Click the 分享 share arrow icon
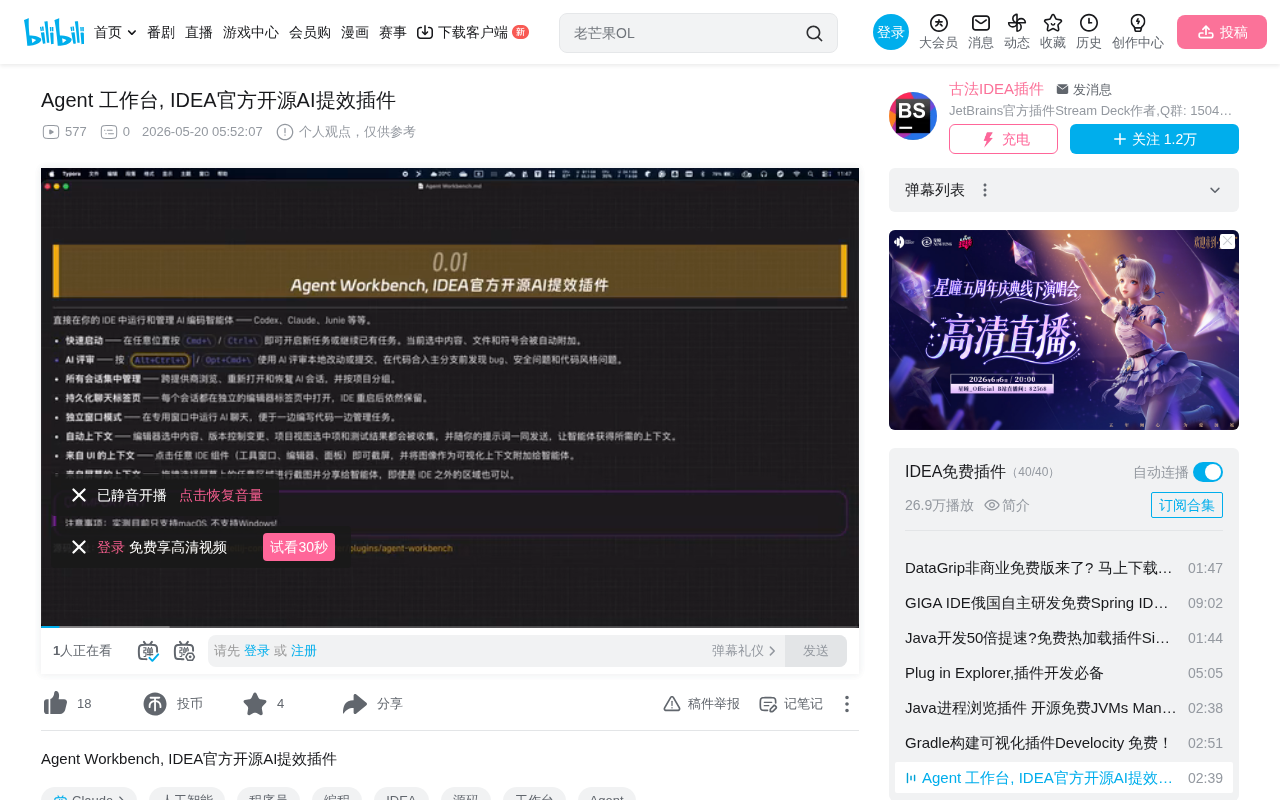 (355, 704)
